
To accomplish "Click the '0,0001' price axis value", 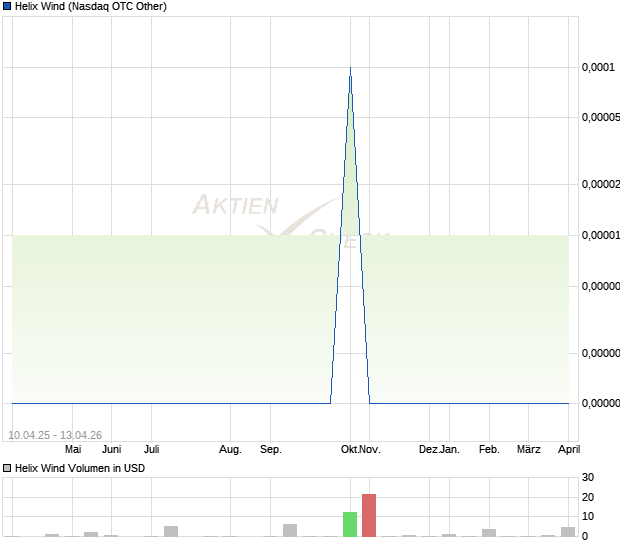I will point(598,67).
